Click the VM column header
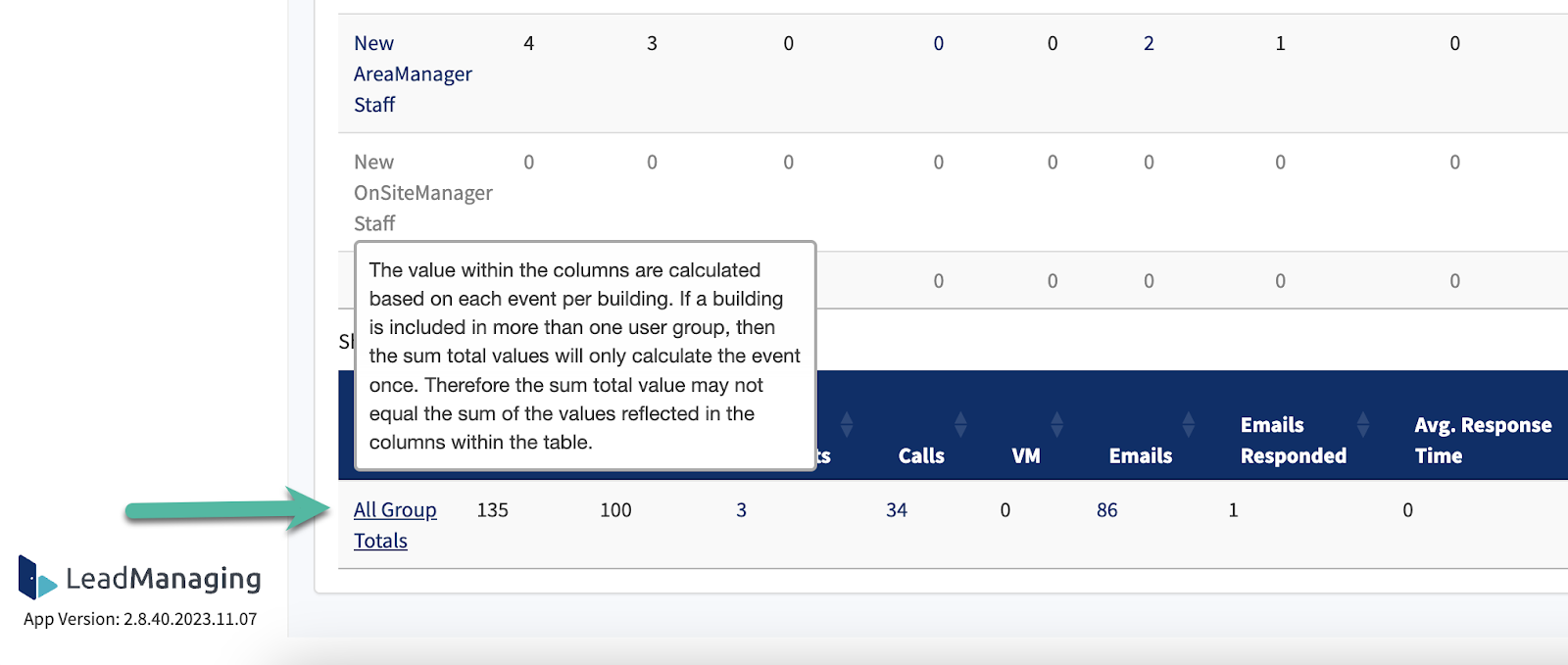The width and height of the screenshot is (1568, 665). point(1026,455)
